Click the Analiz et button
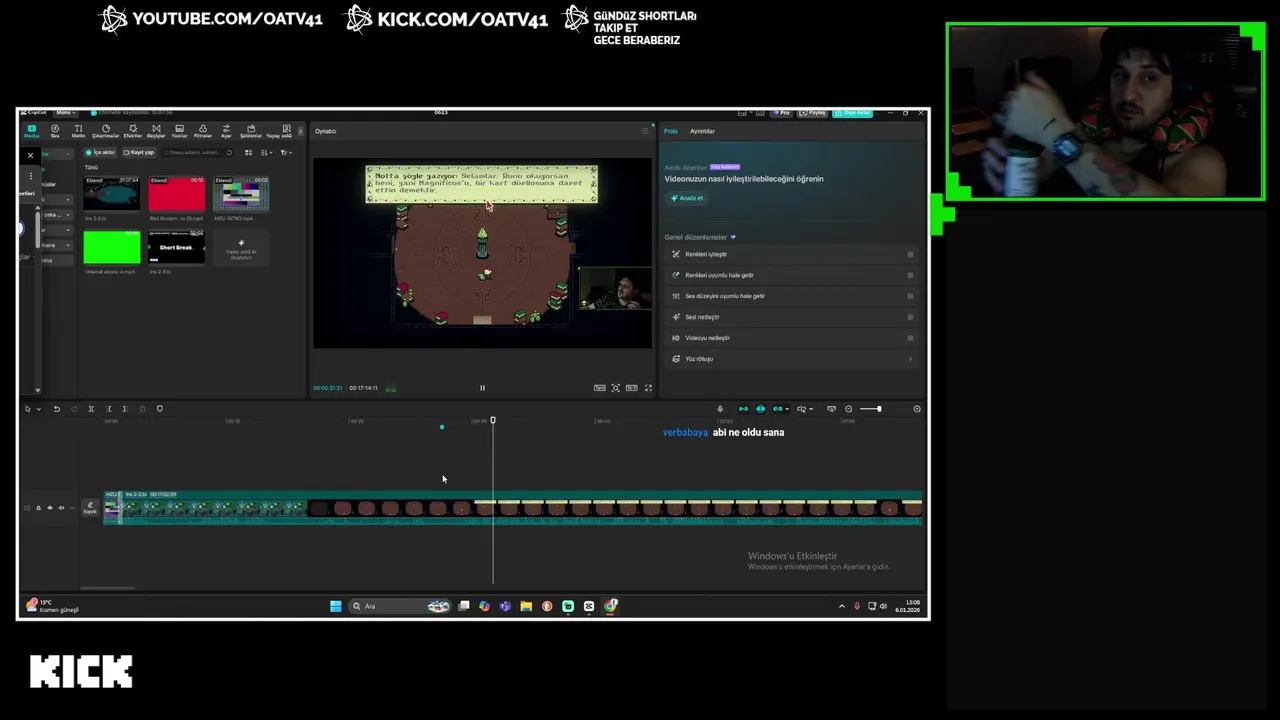Viewport: 1280px width, 720px height. point(687,198)
